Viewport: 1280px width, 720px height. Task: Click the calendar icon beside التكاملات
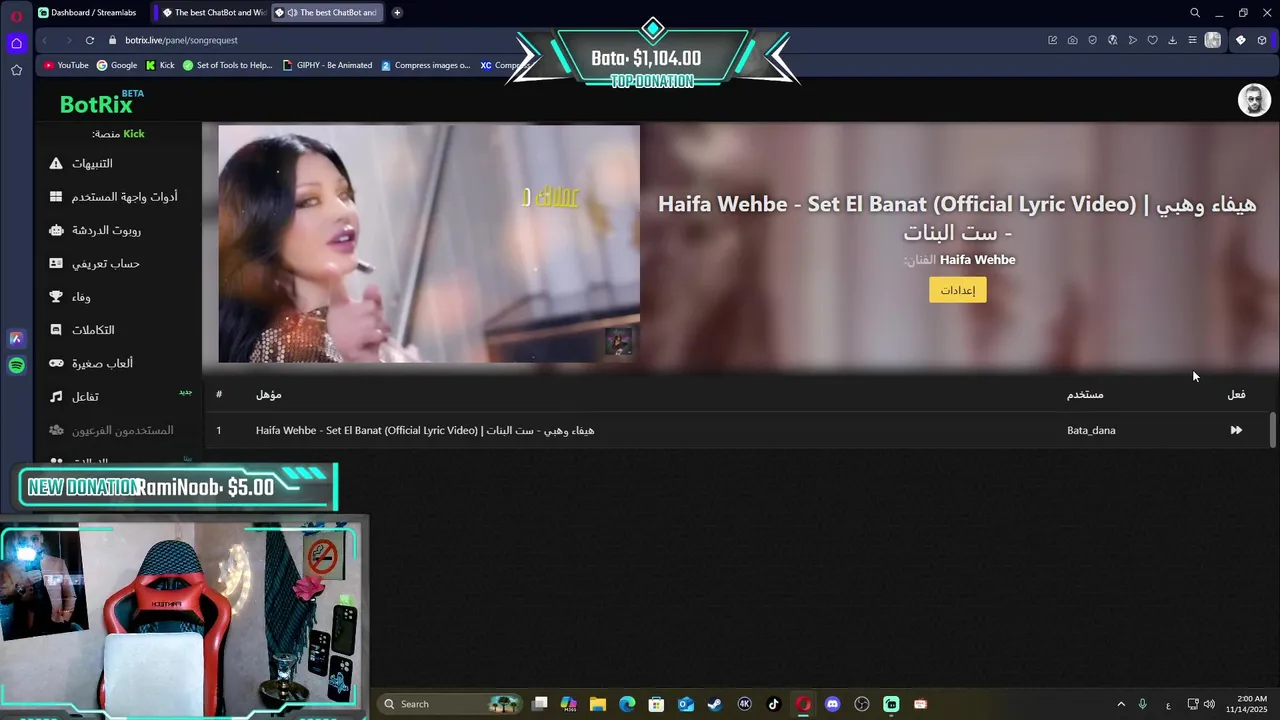coord(56,330)
